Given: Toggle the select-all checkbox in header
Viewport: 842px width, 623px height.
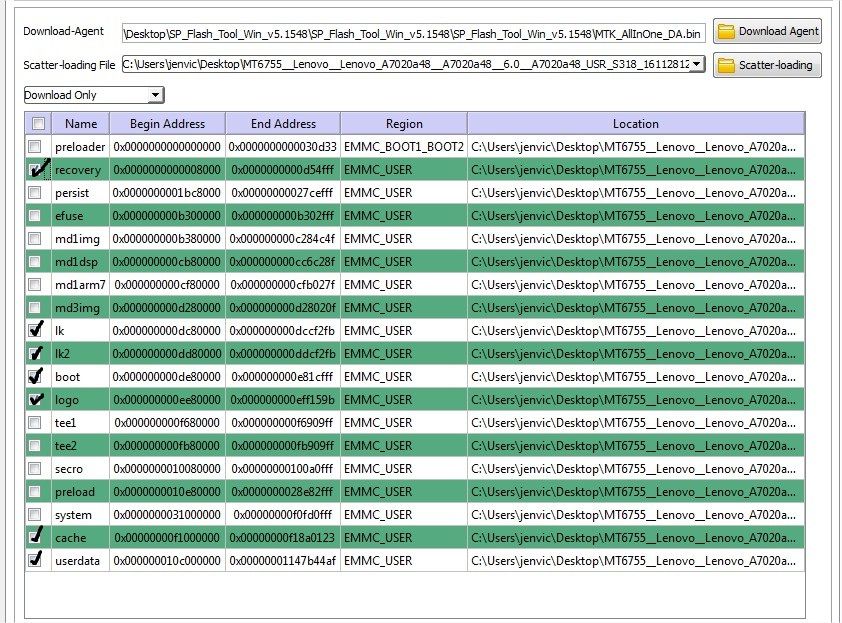Looking at the screenshot, I should pyautogui.click(x=38, y=124).
